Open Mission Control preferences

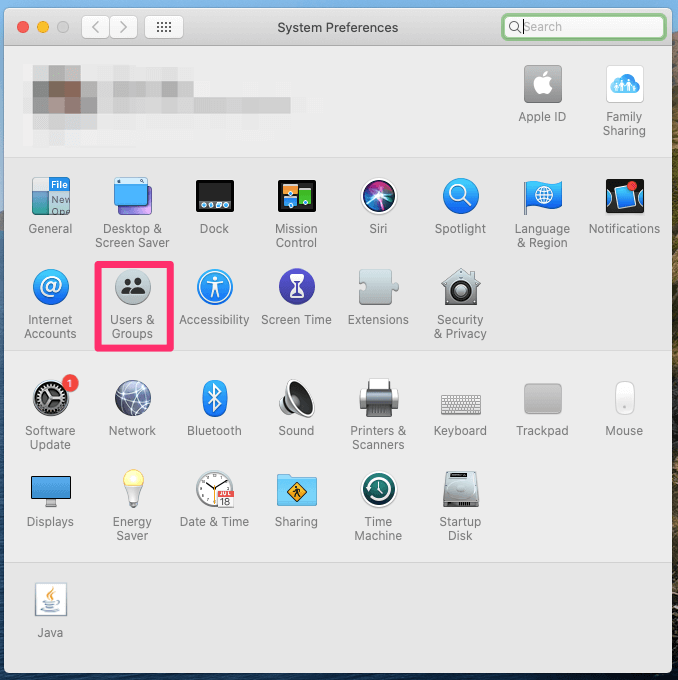(x=297, y=196)
